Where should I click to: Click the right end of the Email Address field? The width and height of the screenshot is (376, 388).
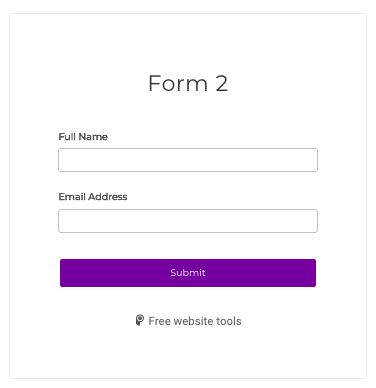click(308, 221)
